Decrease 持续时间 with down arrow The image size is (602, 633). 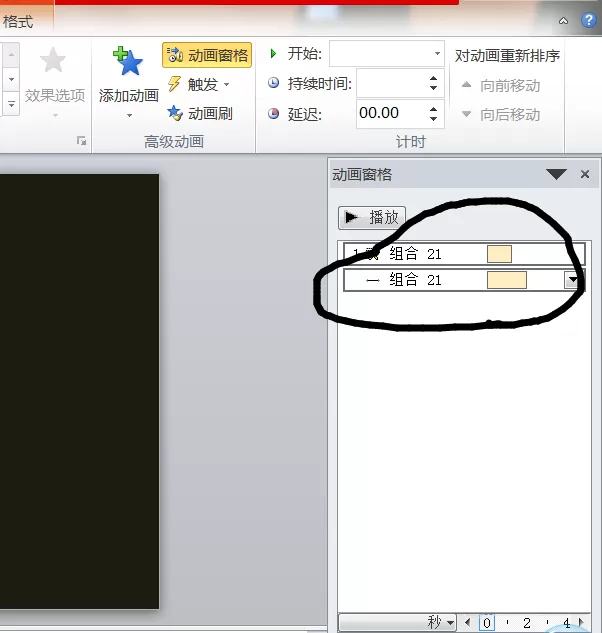[434, 88]
